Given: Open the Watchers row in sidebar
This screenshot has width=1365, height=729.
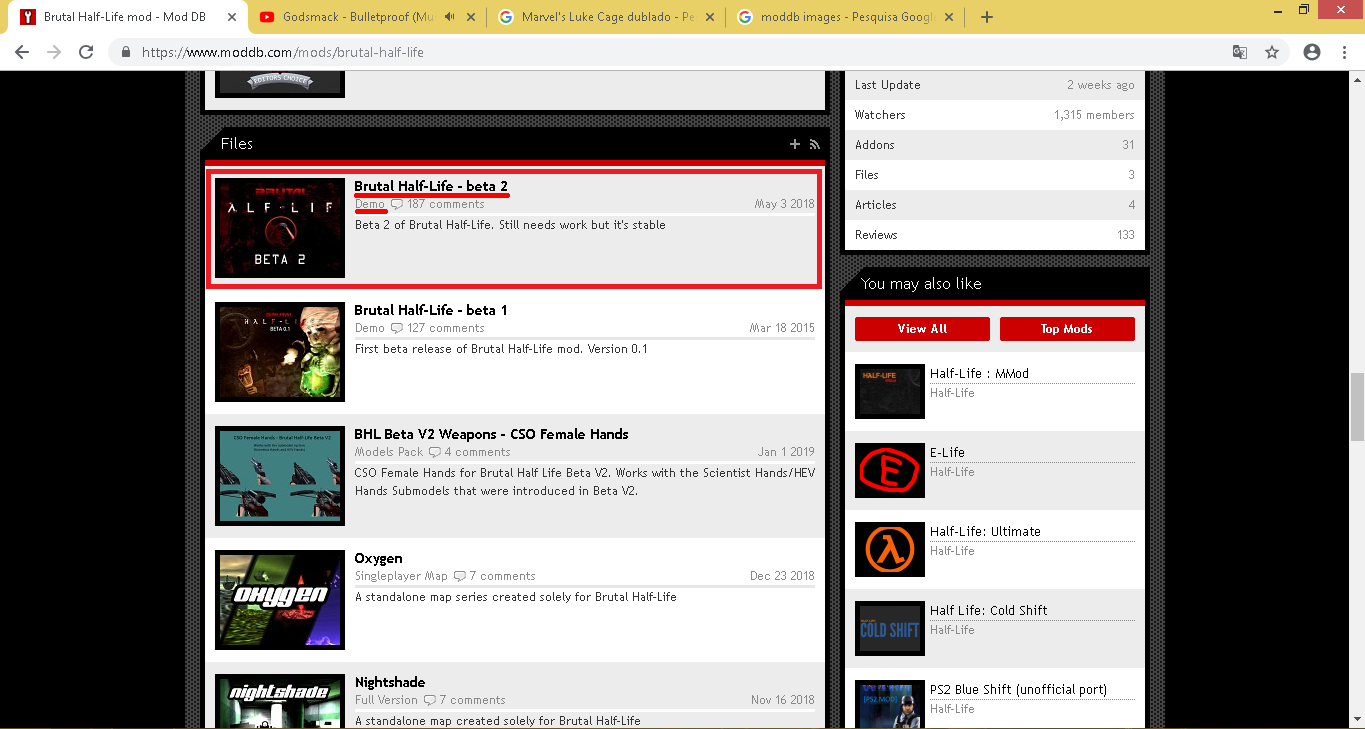Looking at the screenshot, I should (x=995, y=115).
